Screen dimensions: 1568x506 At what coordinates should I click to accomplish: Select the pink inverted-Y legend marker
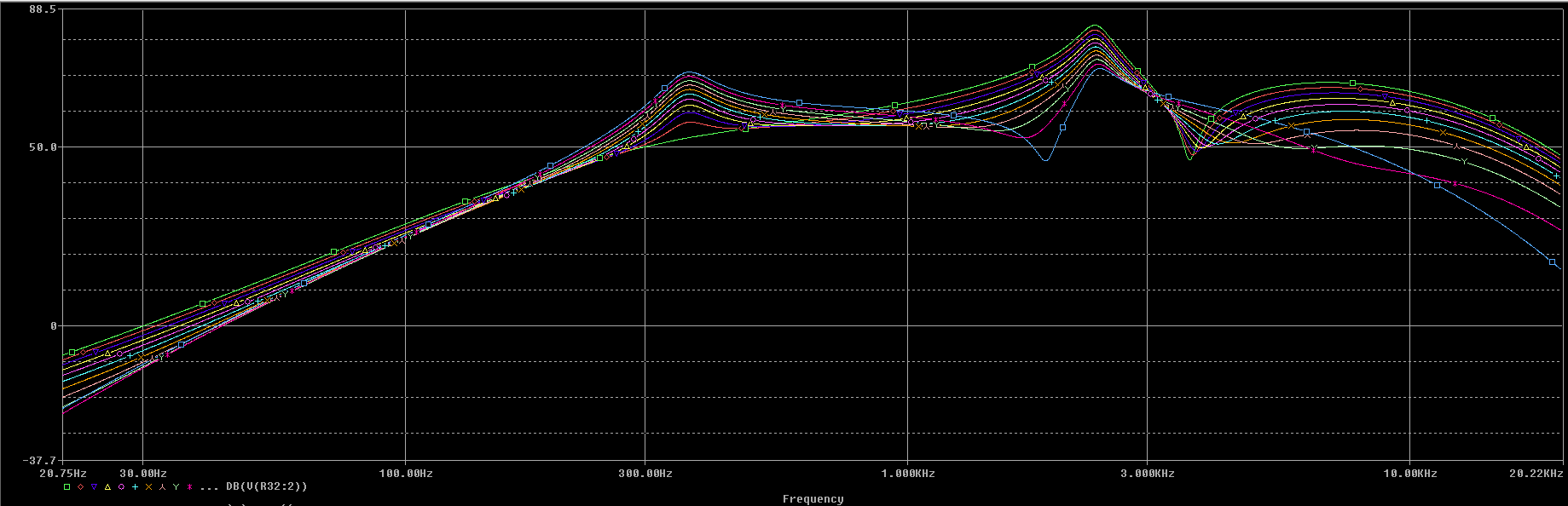163,487
